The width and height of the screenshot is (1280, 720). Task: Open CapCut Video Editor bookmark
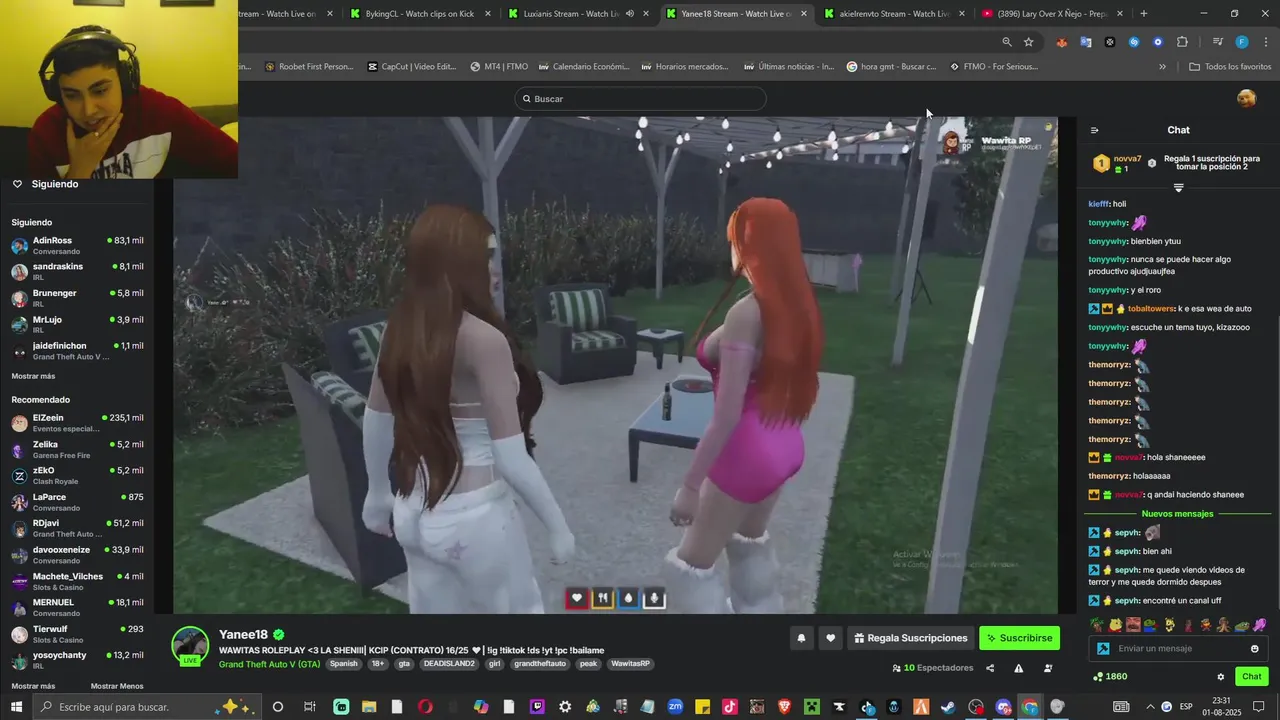(411, 67)
